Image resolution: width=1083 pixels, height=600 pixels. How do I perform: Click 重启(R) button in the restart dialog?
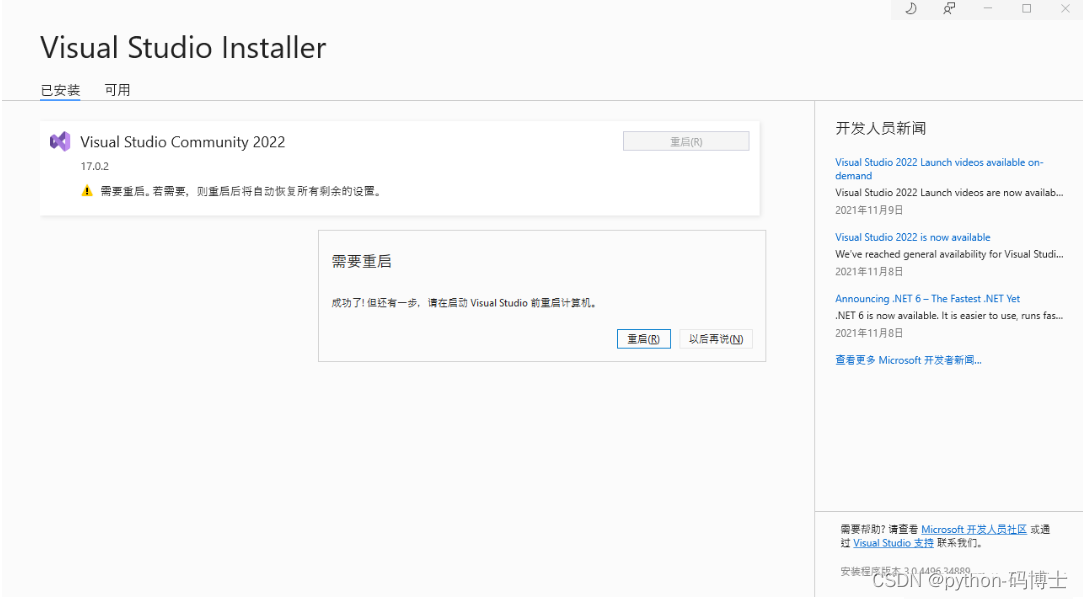coord(644,339)
